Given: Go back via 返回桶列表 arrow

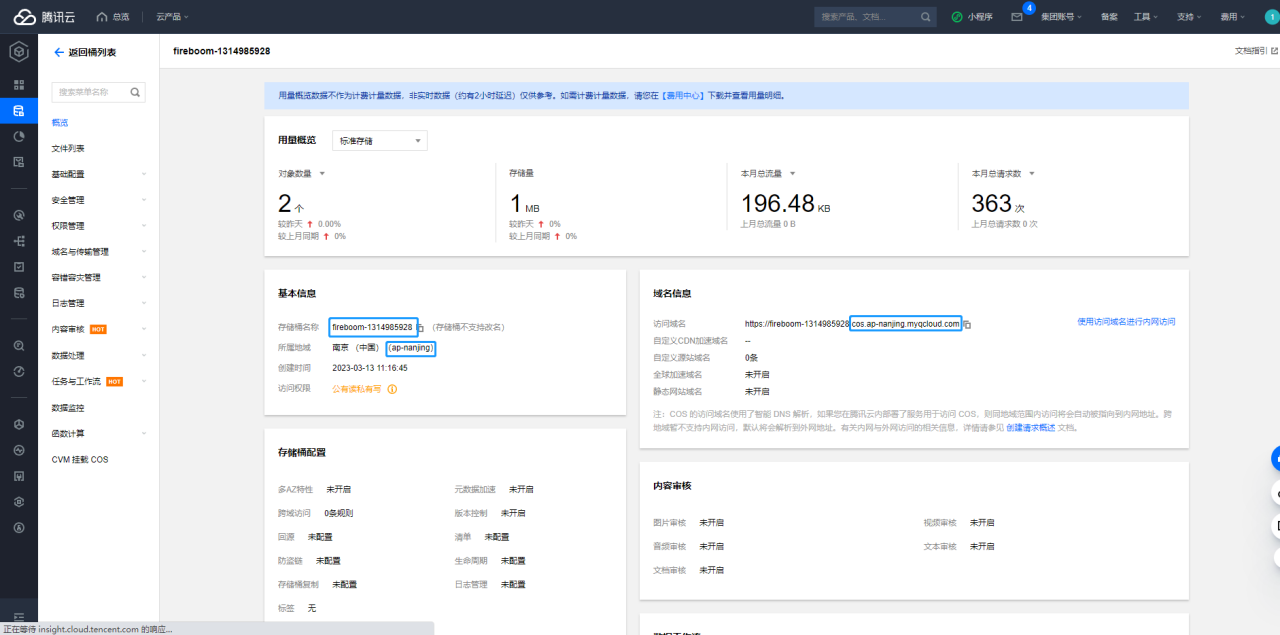Looking at the screenshot, I should pos(59,52).
